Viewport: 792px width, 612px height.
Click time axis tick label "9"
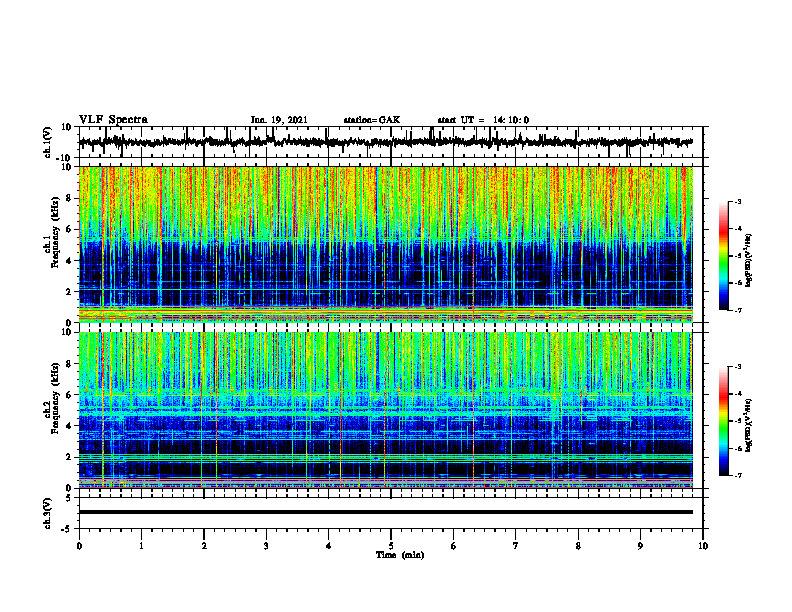pos(640,546)
